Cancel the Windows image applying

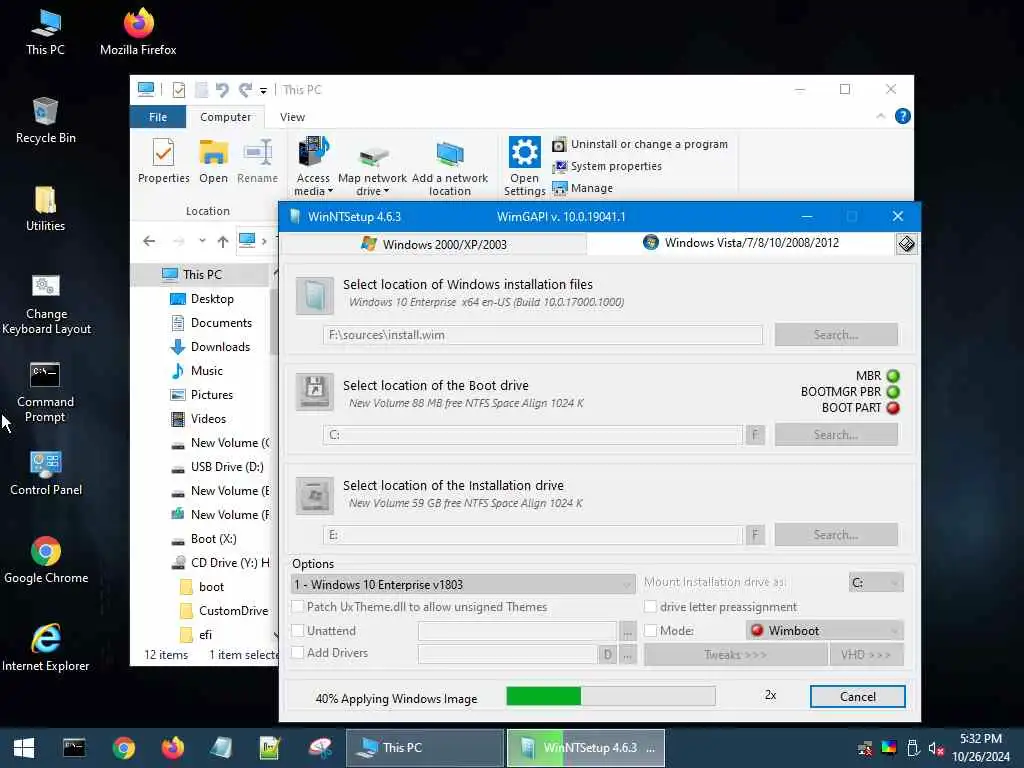pyautogui.click(x=857, y=696)
